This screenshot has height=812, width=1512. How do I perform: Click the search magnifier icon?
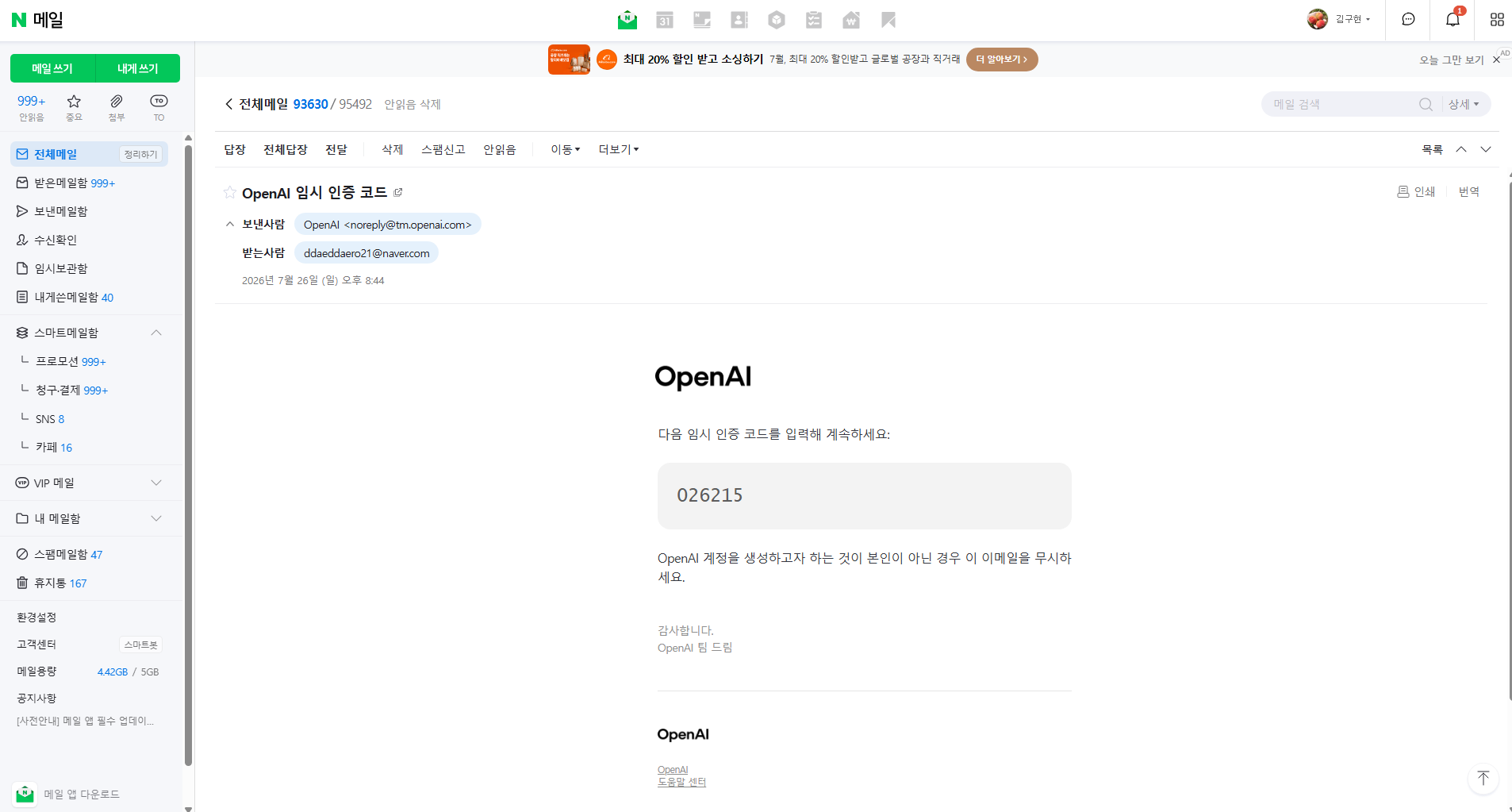(1426, 104)
